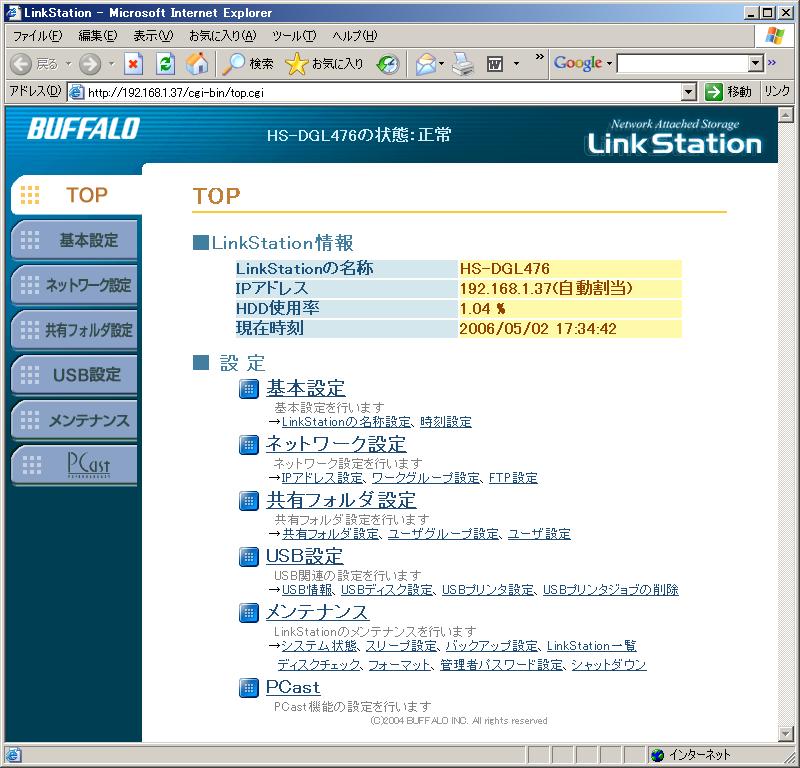Select the 基本設定 sidebar tab

click(74, 240)
